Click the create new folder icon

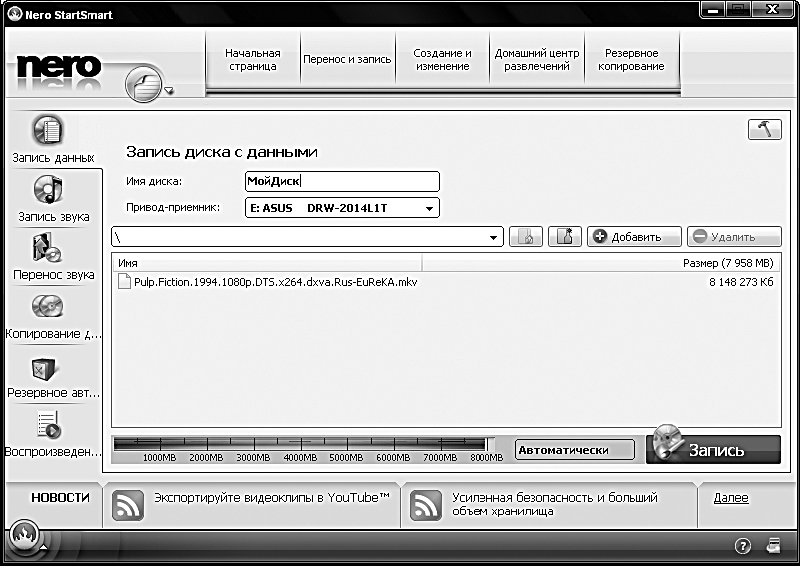(x=565, y=237)
